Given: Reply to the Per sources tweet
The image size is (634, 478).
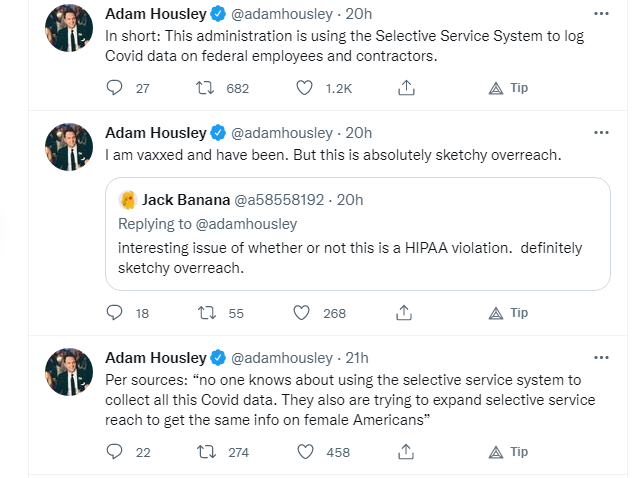Looking at the screenshot, I should pos(114,451).
